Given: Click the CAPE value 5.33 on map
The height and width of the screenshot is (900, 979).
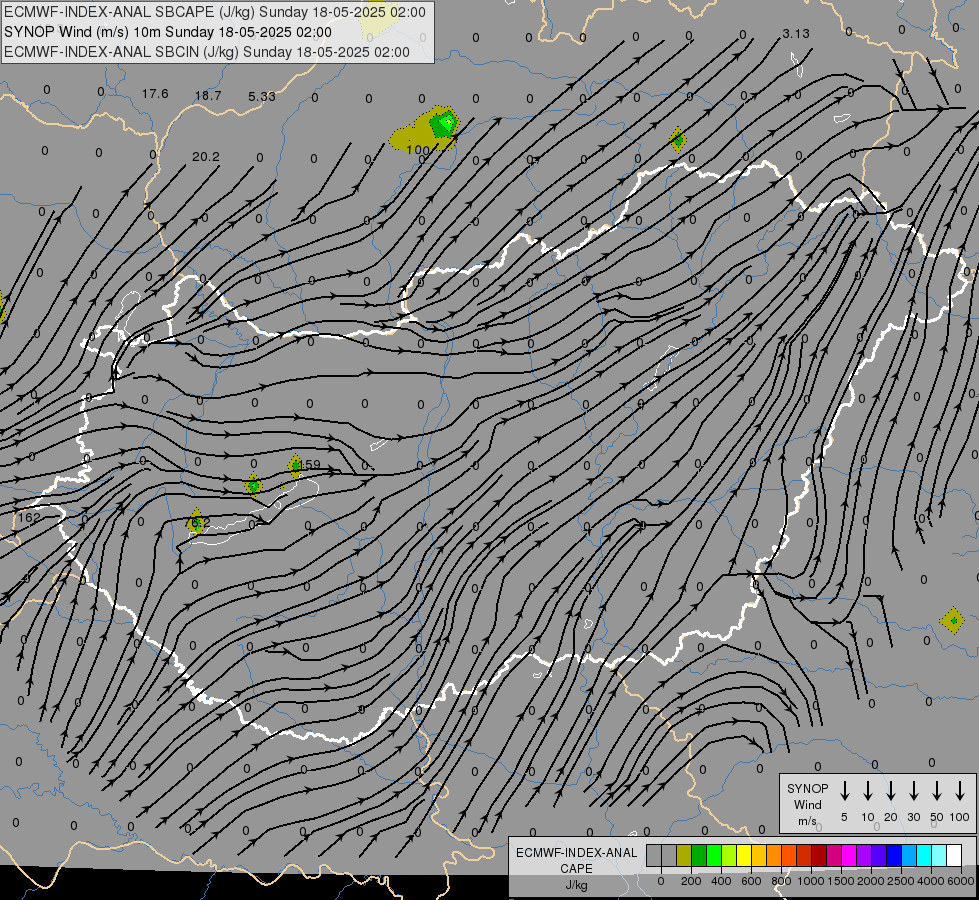Looking at the screenshot, I should [x=262, y=96].
